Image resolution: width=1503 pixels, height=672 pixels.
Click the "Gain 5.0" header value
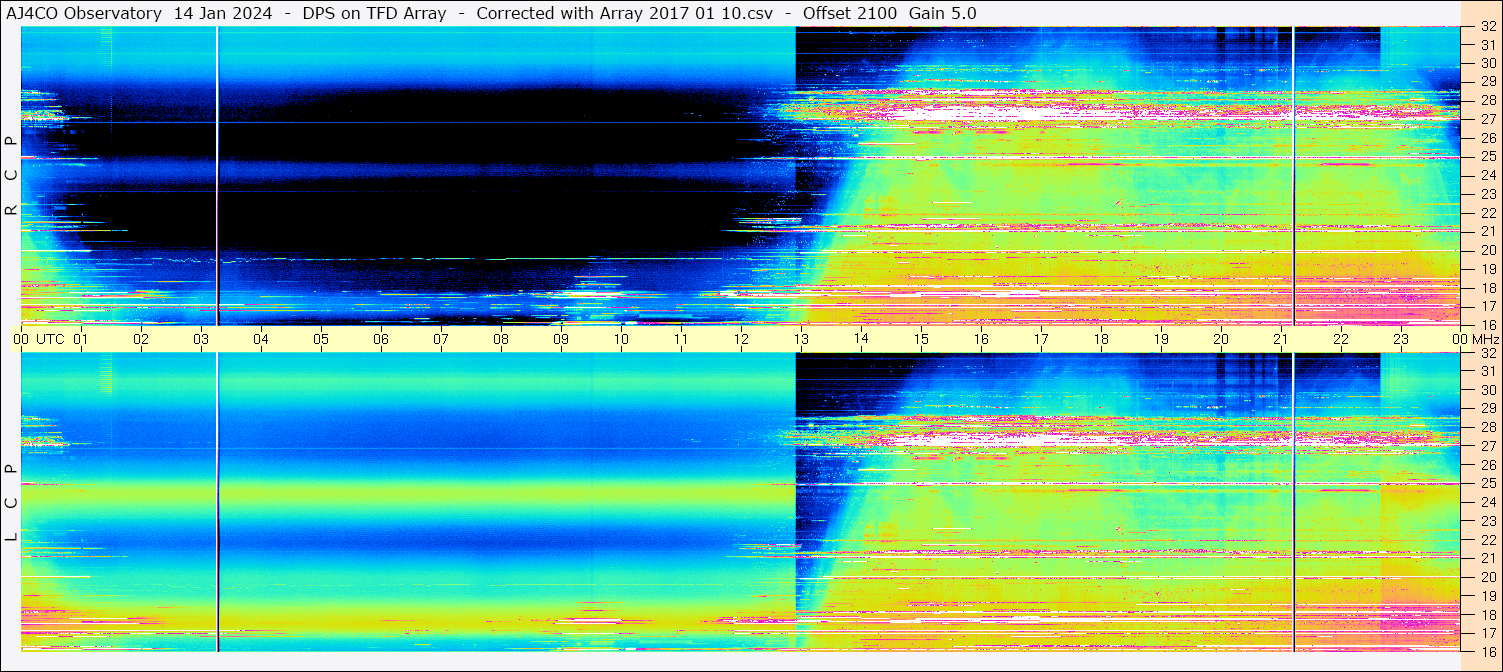click(x=942, y=13)
